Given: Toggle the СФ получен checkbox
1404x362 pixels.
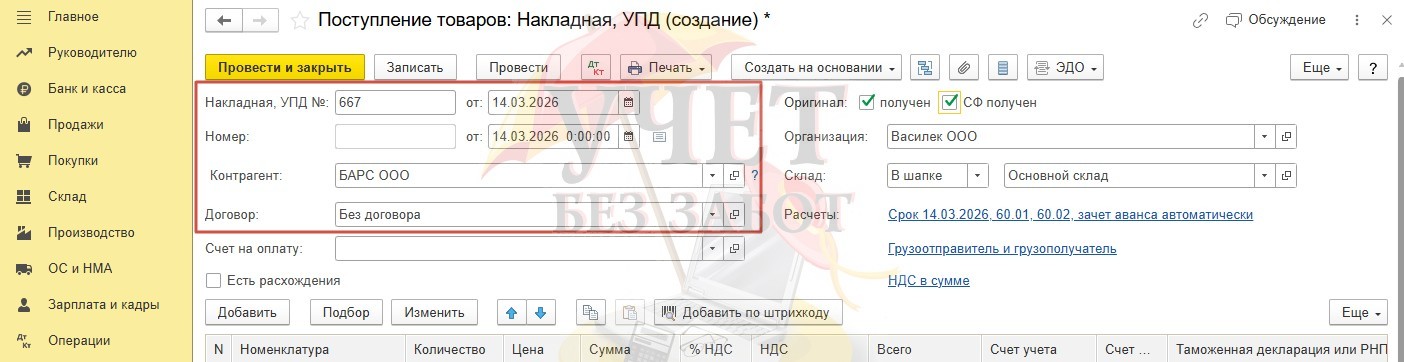Looking at the screenshot, I should (949, 102).
